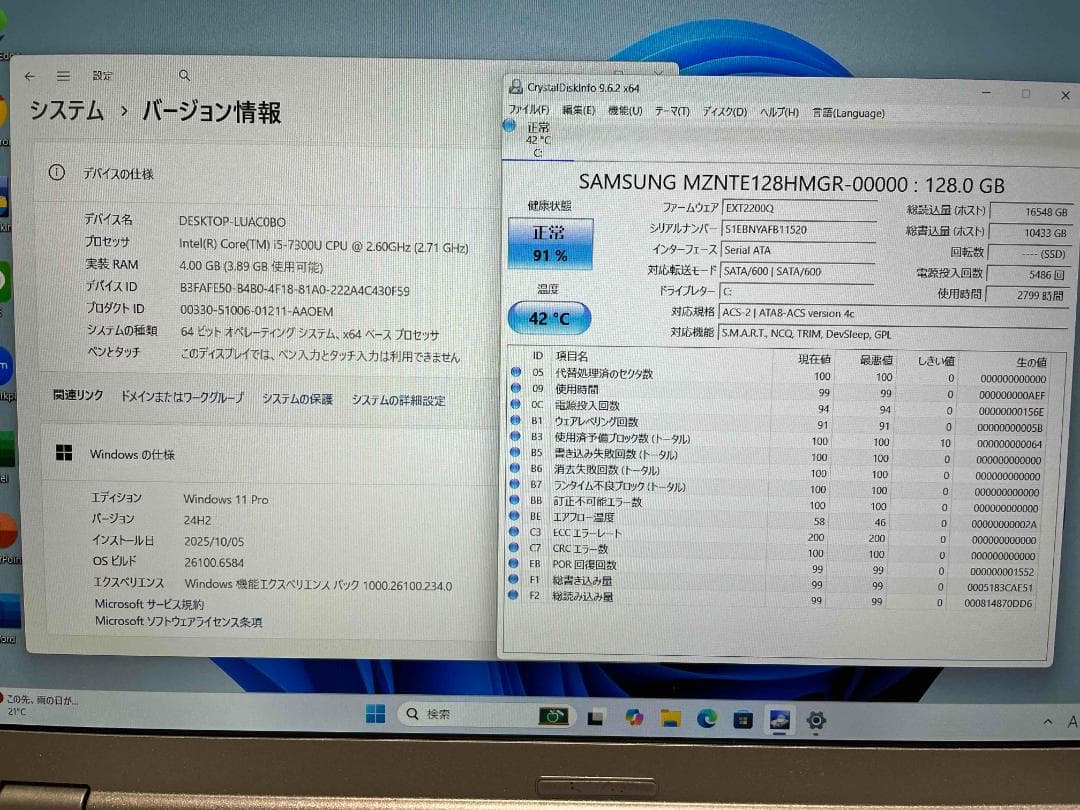Viewport: 1080px width, 810px height.
Task: Open the ファイル(F) menu in CrystalDiskInfo
Action: tap(528, 110)
